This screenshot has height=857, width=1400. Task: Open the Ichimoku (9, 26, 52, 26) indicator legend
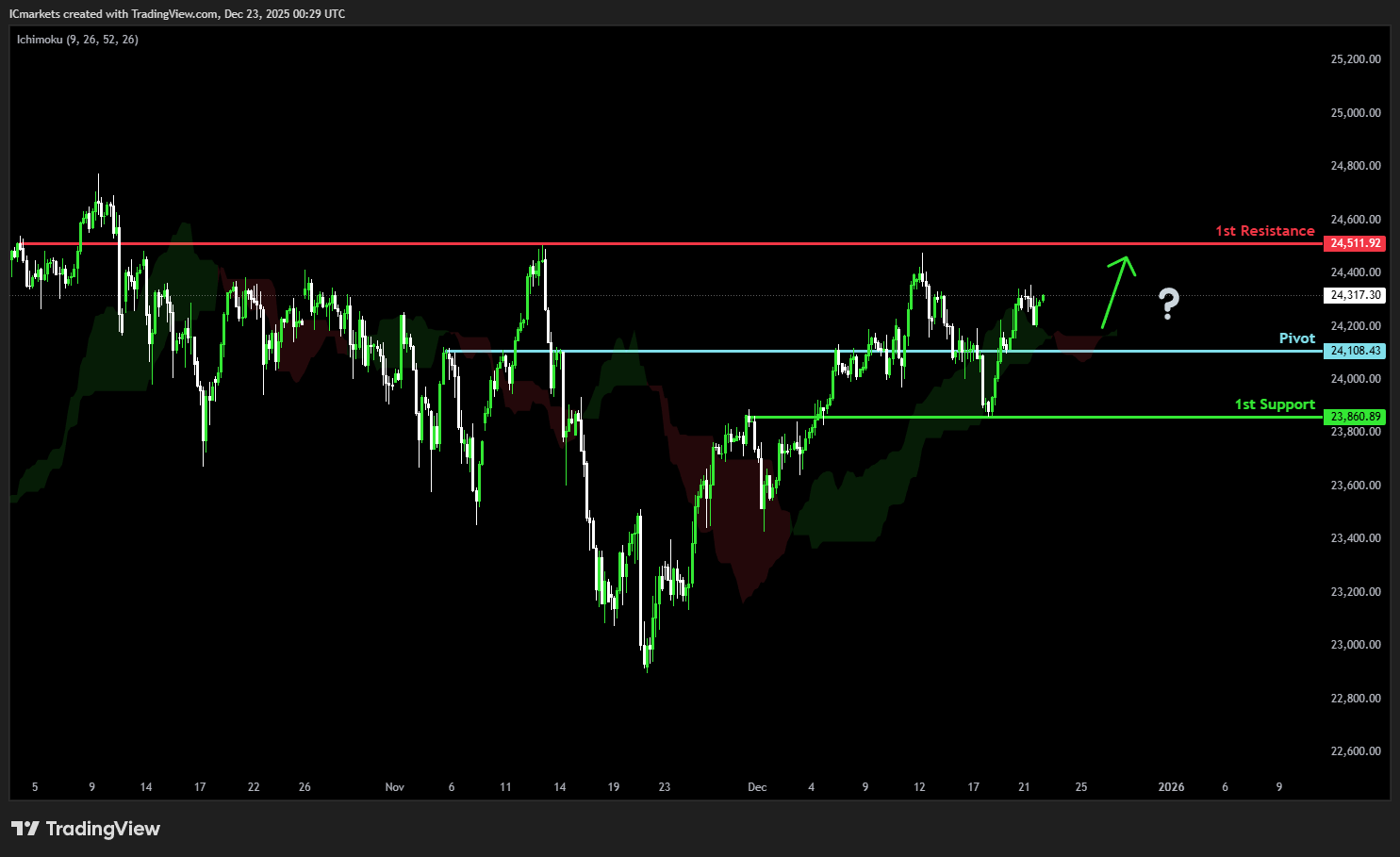(x=77, y=40)
